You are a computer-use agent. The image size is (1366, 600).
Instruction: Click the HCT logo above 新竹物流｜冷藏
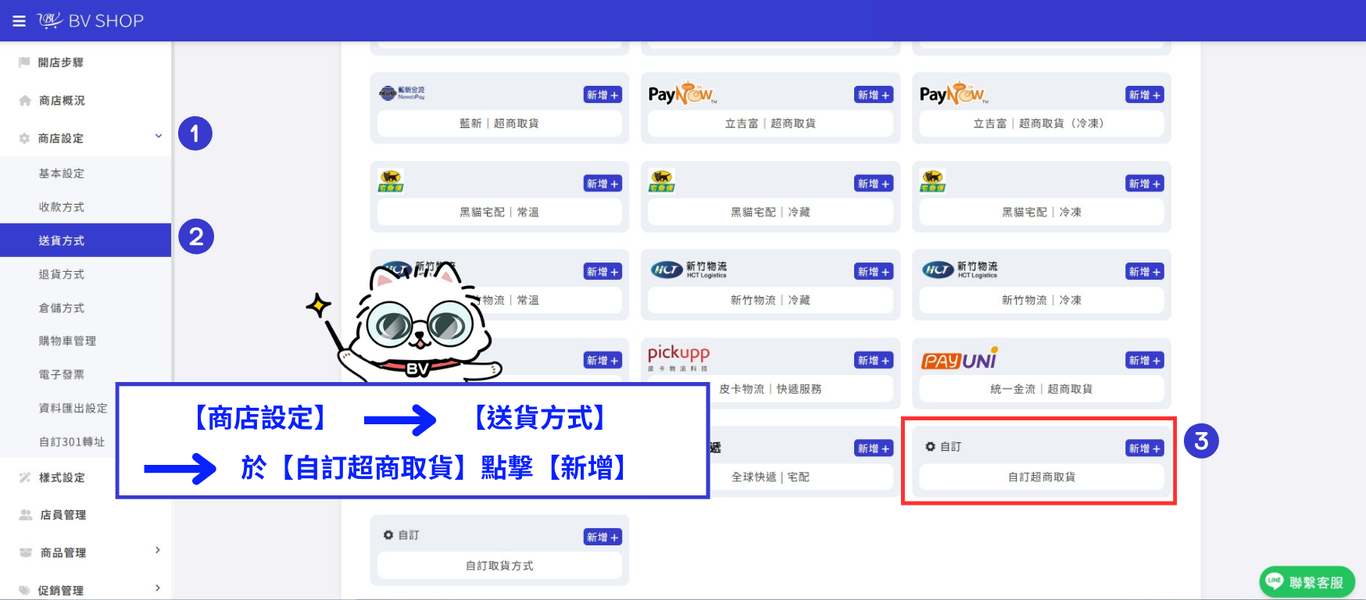click(689, 270)
